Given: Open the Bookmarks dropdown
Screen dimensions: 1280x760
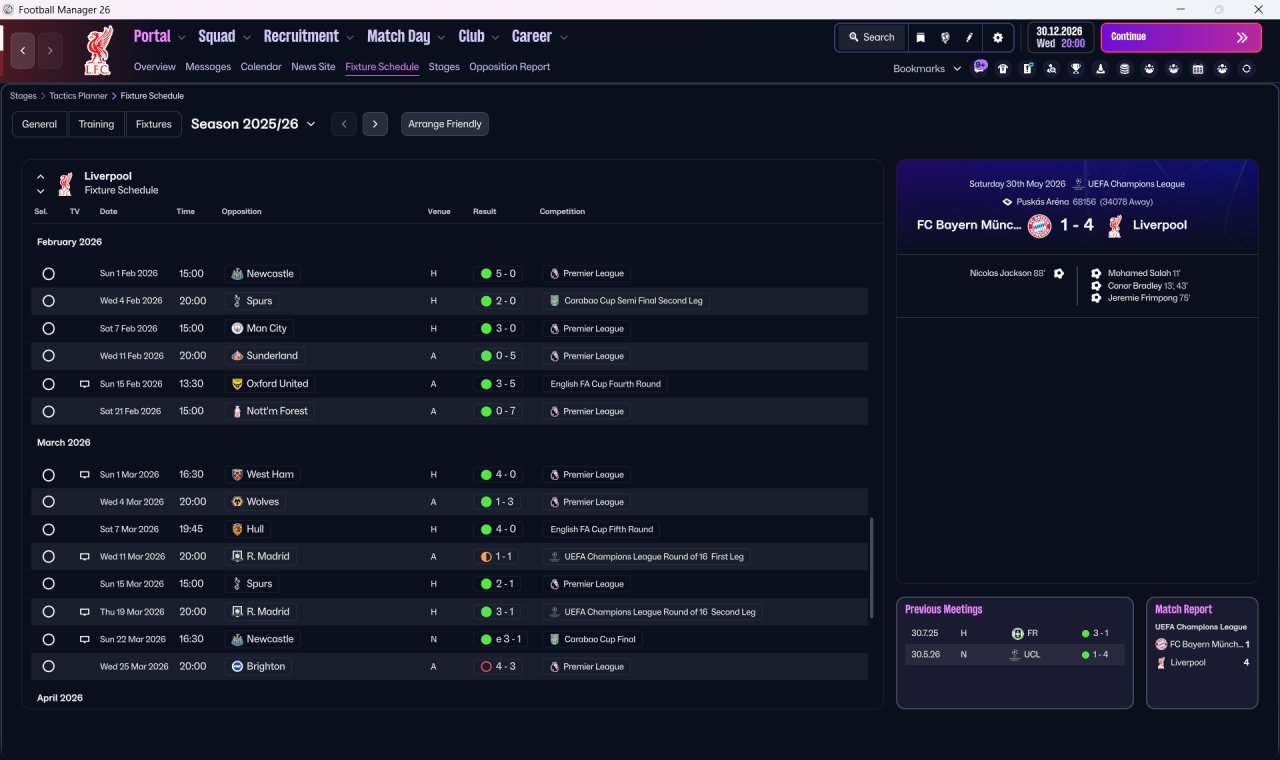Looking at the screenshot, I should (927, 69).
